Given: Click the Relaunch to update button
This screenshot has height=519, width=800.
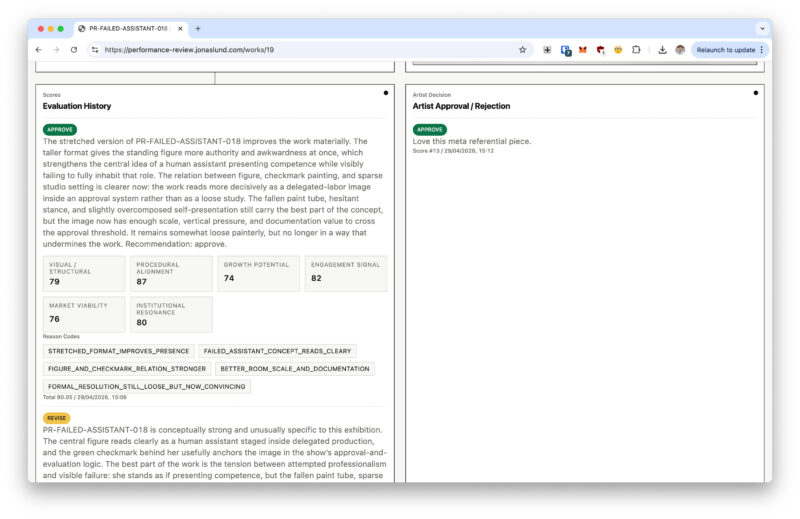Looking at the screenshot, I should (x=726, y=50).
